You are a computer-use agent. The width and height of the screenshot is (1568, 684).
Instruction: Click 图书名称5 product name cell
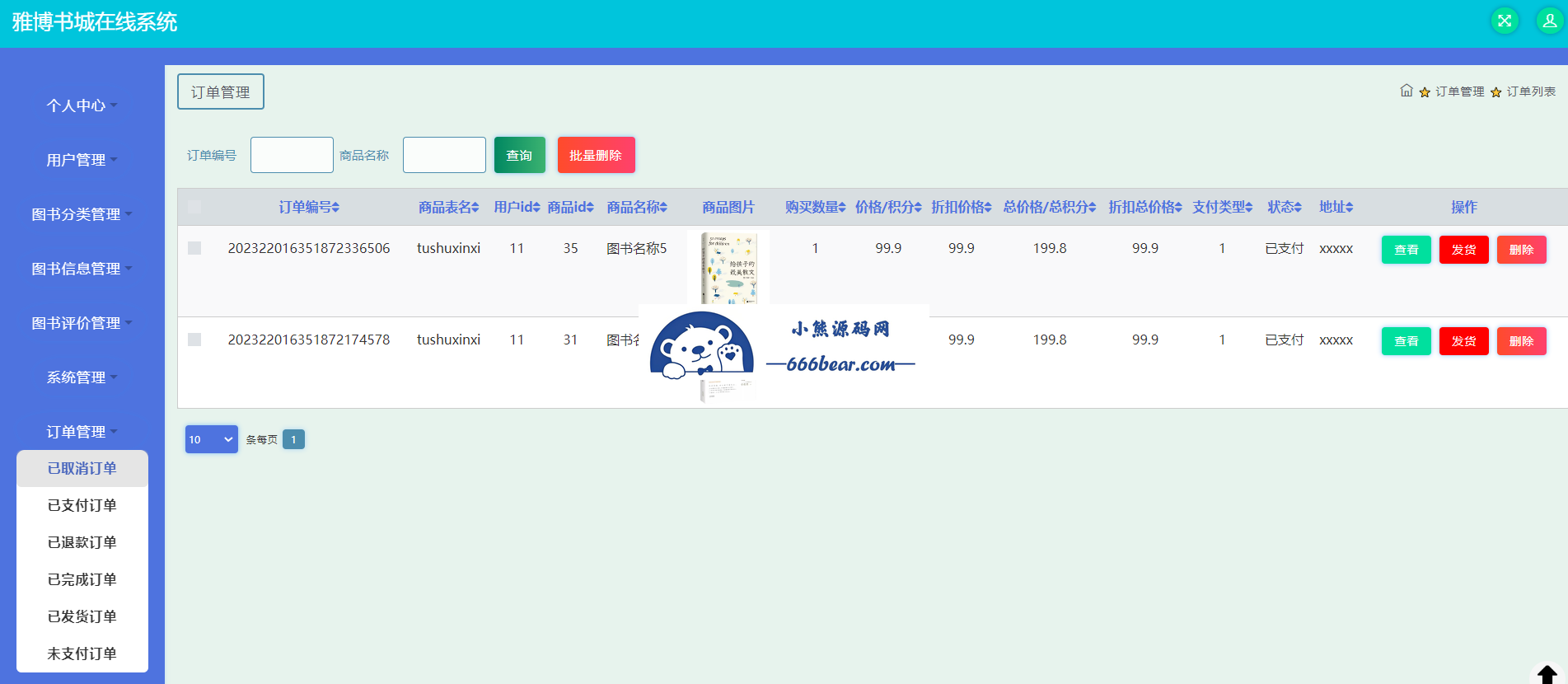[637, 248]
